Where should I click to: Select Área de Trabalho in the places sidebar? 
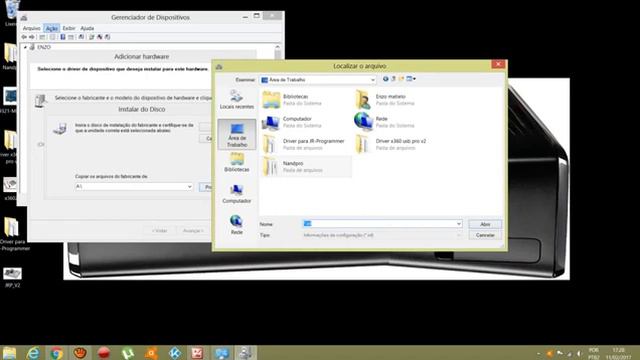click(237, 135)
